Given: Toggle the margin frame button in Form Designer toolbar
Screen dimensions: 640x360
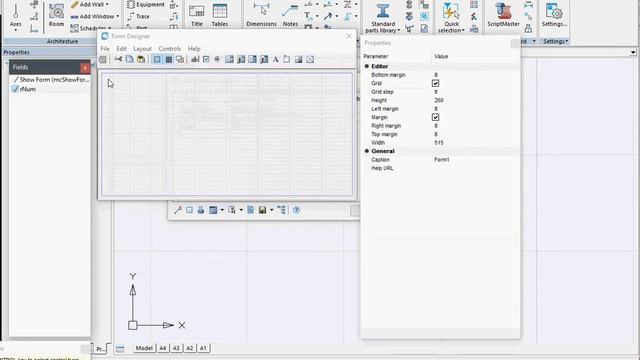Looking at the screenshot, I should point(157,60).
